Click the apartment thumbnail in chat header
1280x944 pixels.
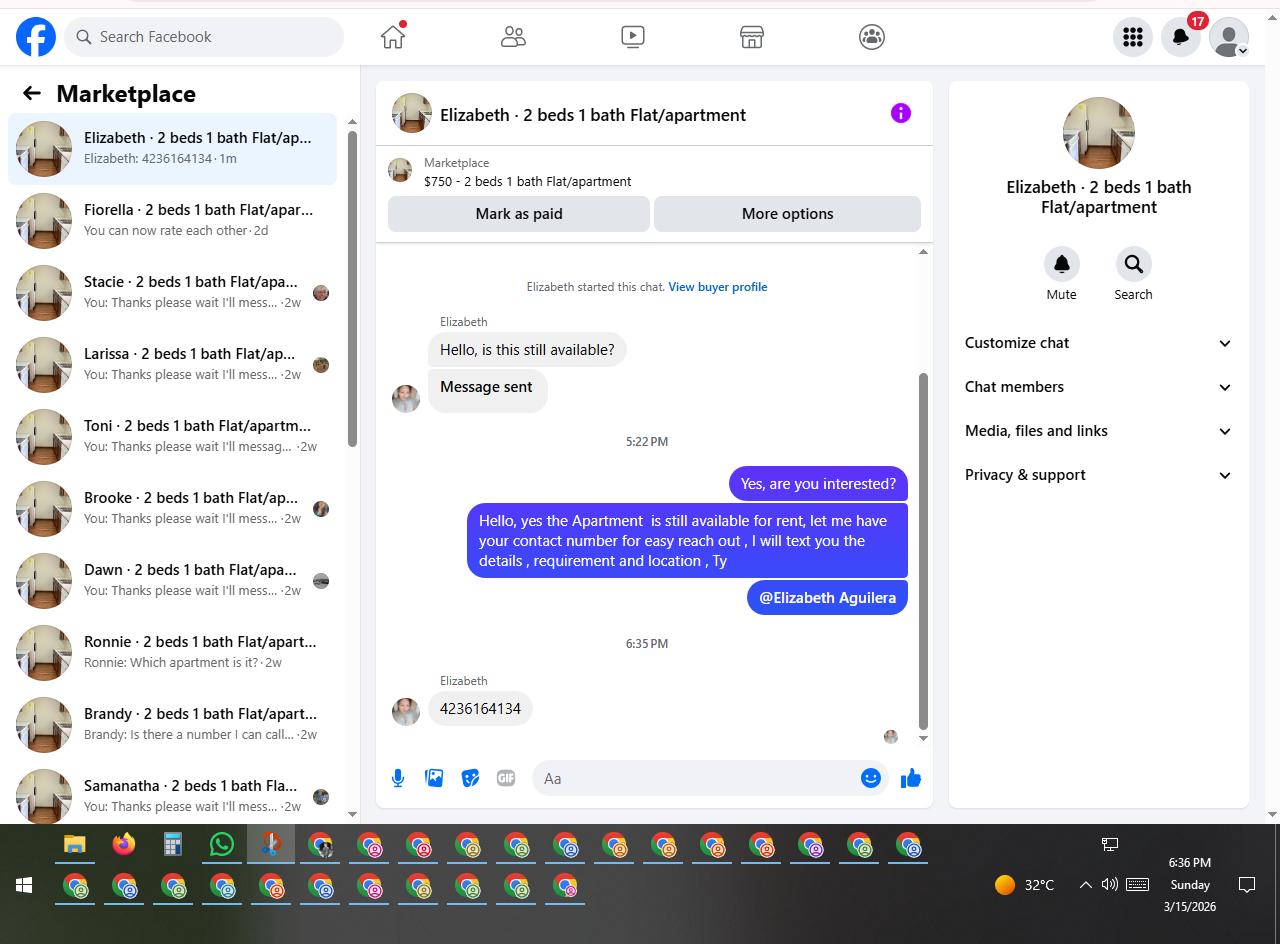pos(412,113)
